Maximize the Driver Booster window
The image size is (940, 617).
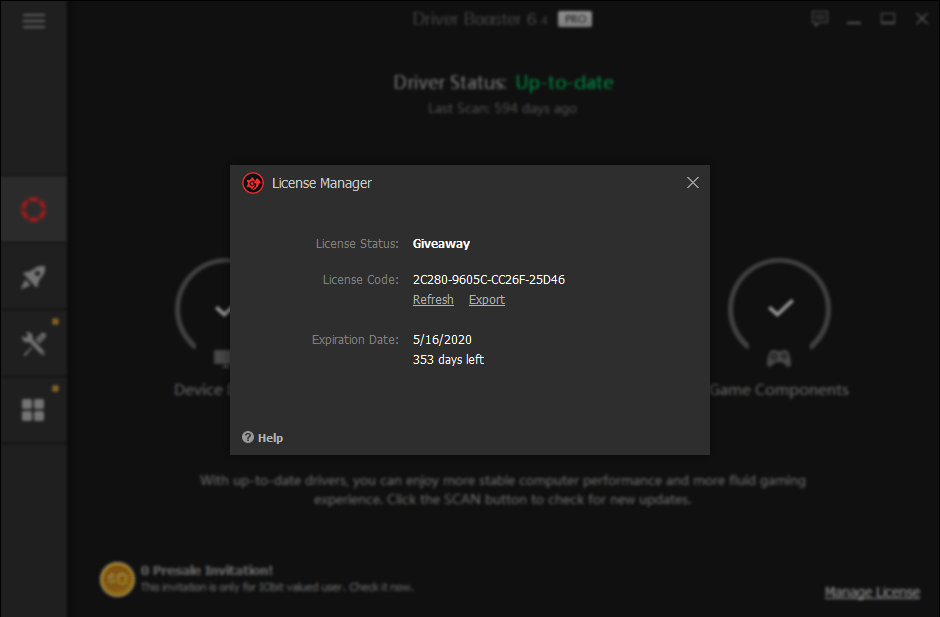tap(888, 19)
